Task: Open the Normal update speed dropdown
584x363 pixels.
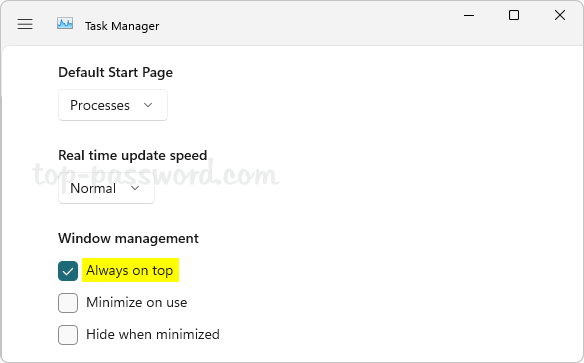Action: [x=106, y=188]
